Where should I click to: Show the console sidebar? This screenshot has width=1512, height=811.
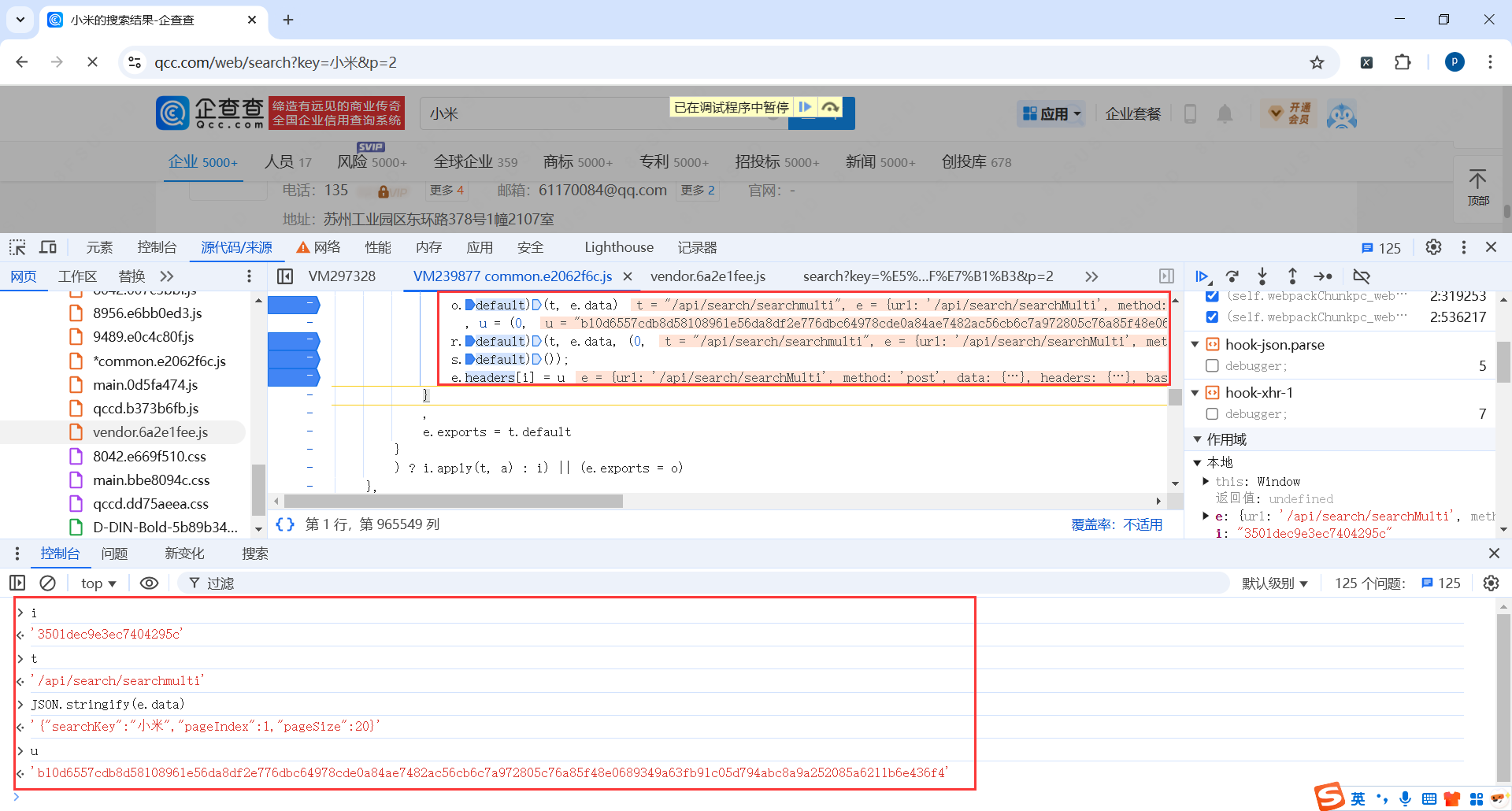17,583
